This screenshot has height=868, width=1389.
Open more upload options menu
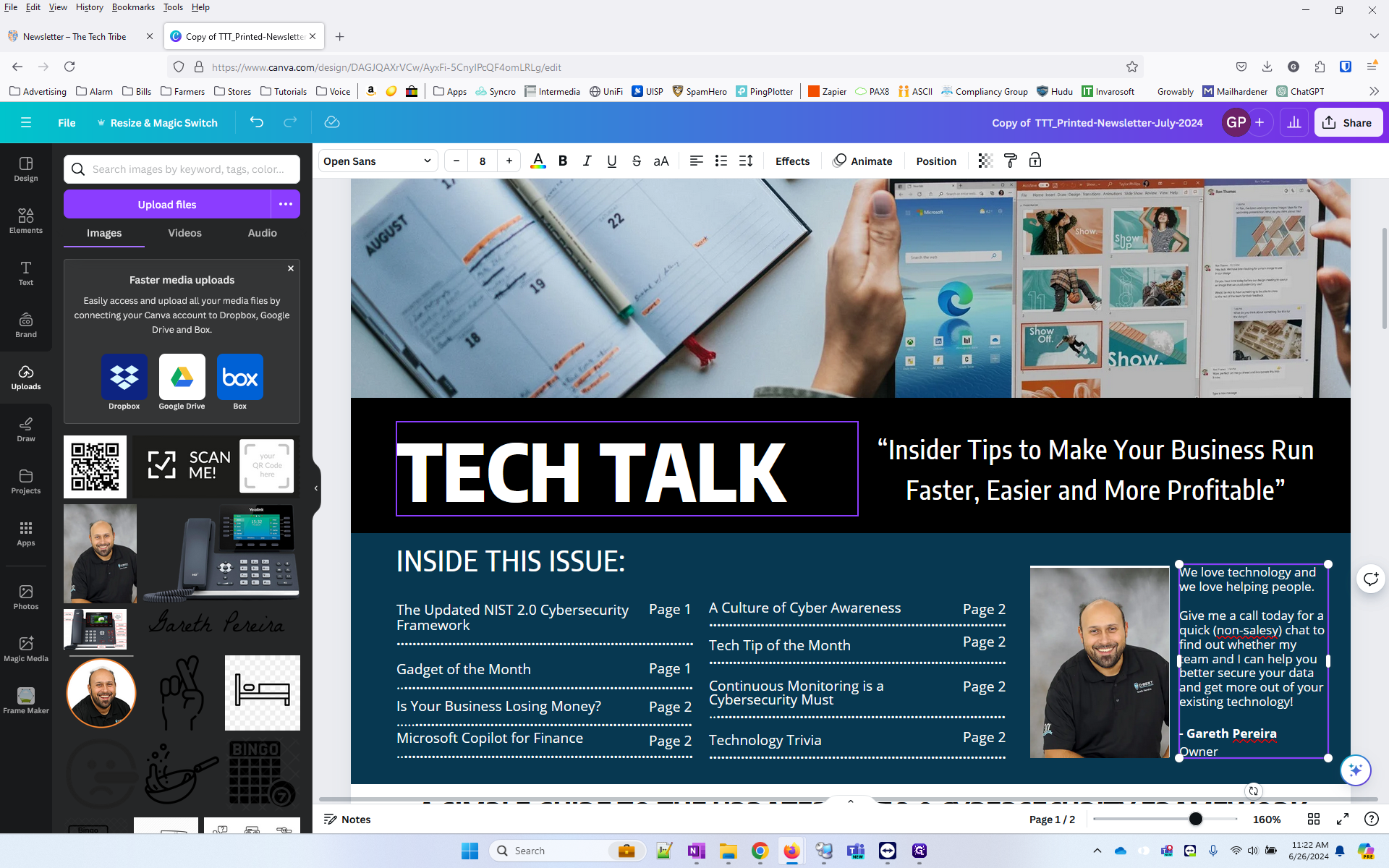(286, 204)
